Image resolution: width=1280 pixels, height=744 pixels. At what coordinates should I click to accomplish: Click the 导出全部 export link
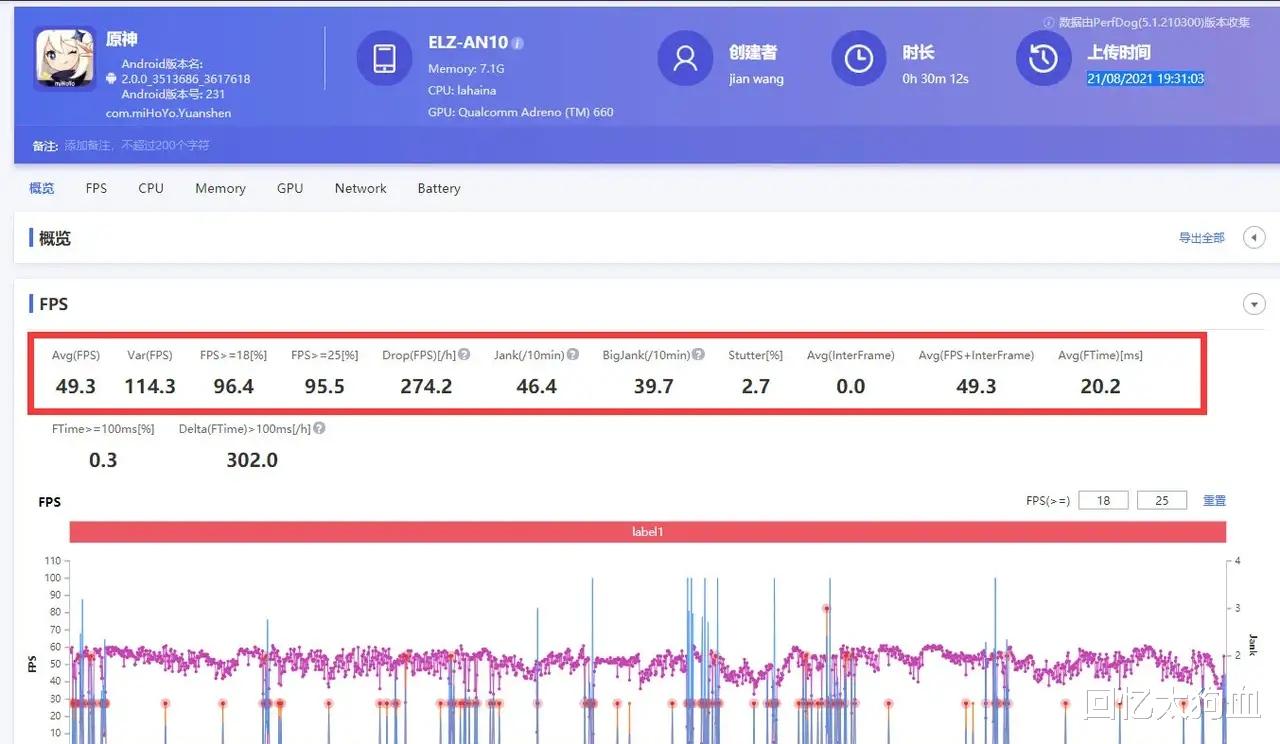pos(1200,237)
